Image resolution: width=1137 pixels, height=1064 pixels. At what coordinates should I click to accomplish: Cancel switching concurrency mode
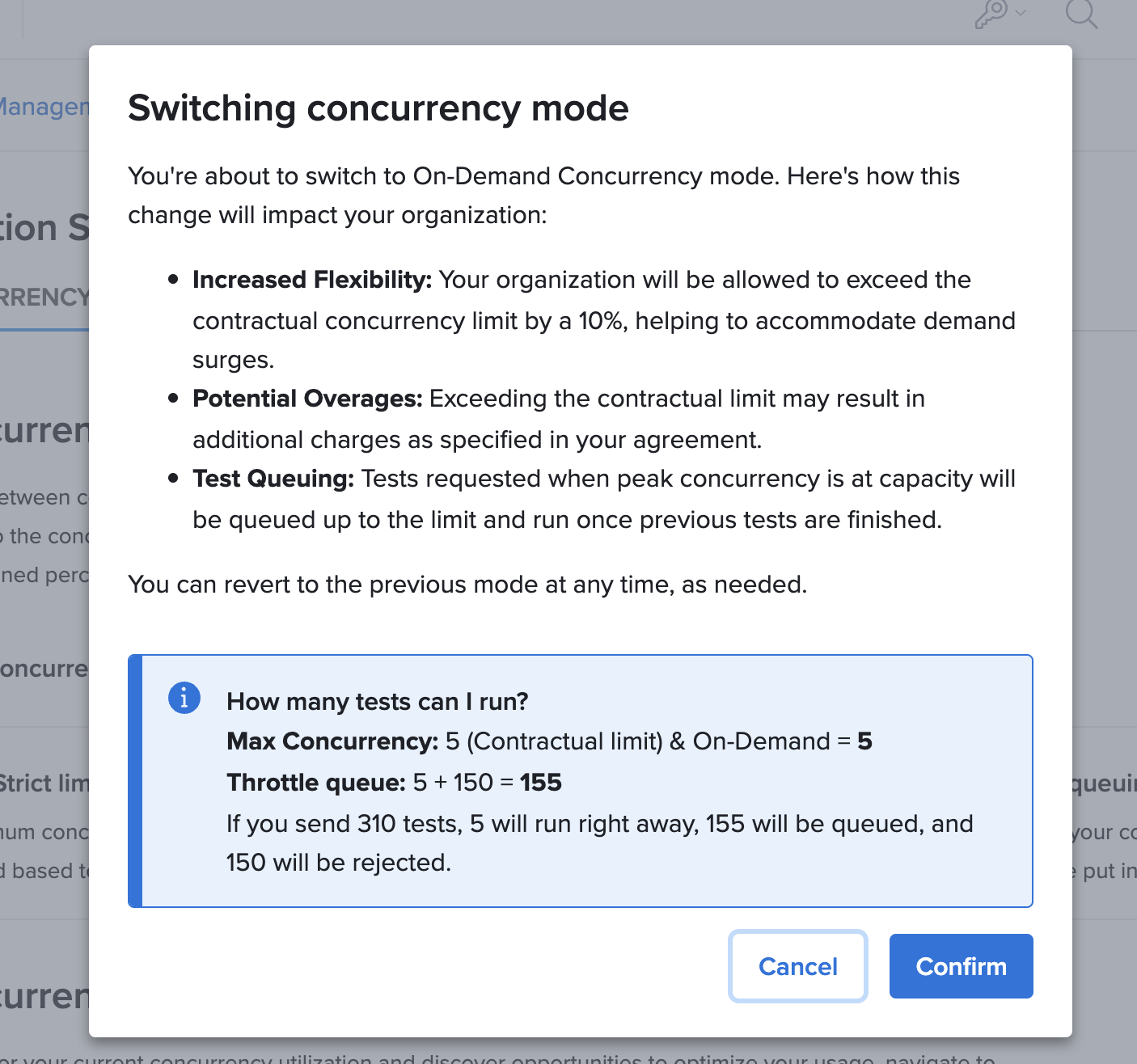pos(797,966)
